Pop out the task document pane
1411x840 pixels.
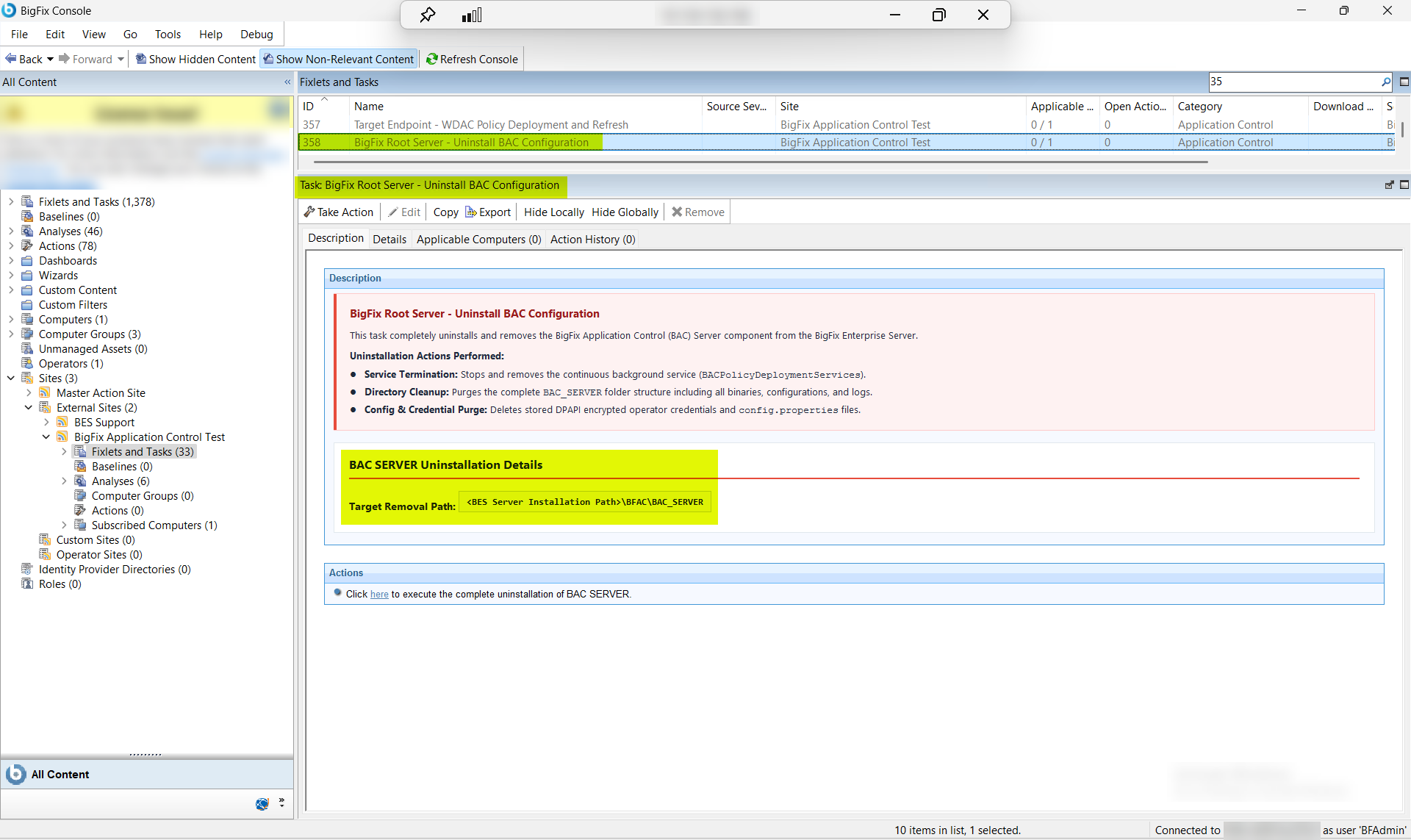tap(1389, 185)
